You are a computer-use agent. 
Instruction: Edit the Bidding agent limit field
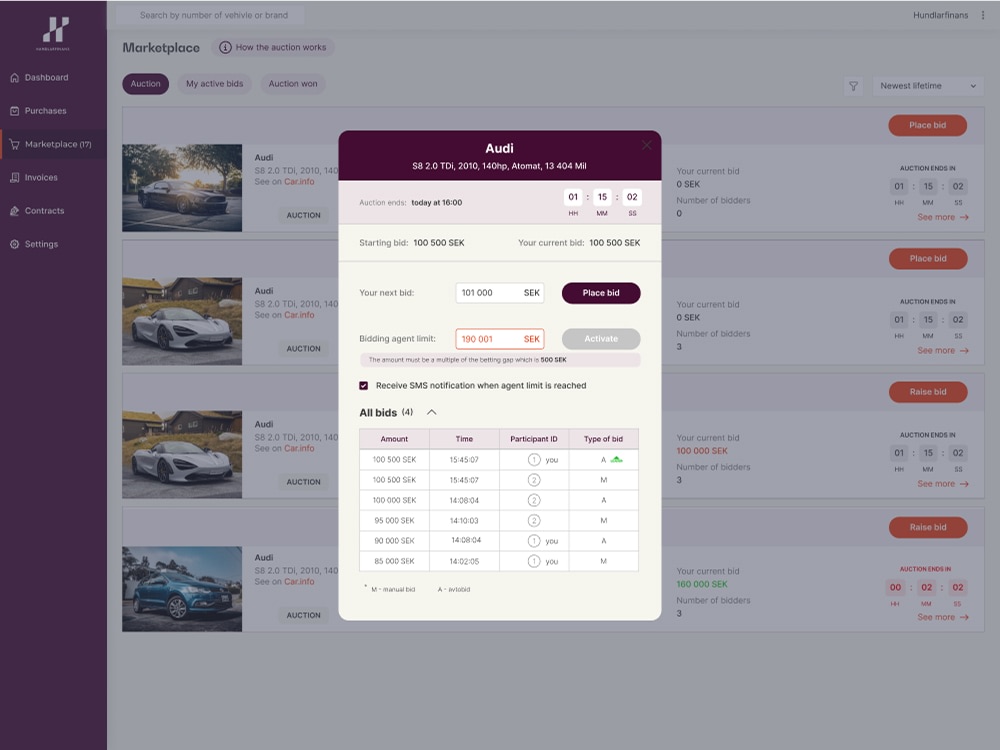pos(499,339)
